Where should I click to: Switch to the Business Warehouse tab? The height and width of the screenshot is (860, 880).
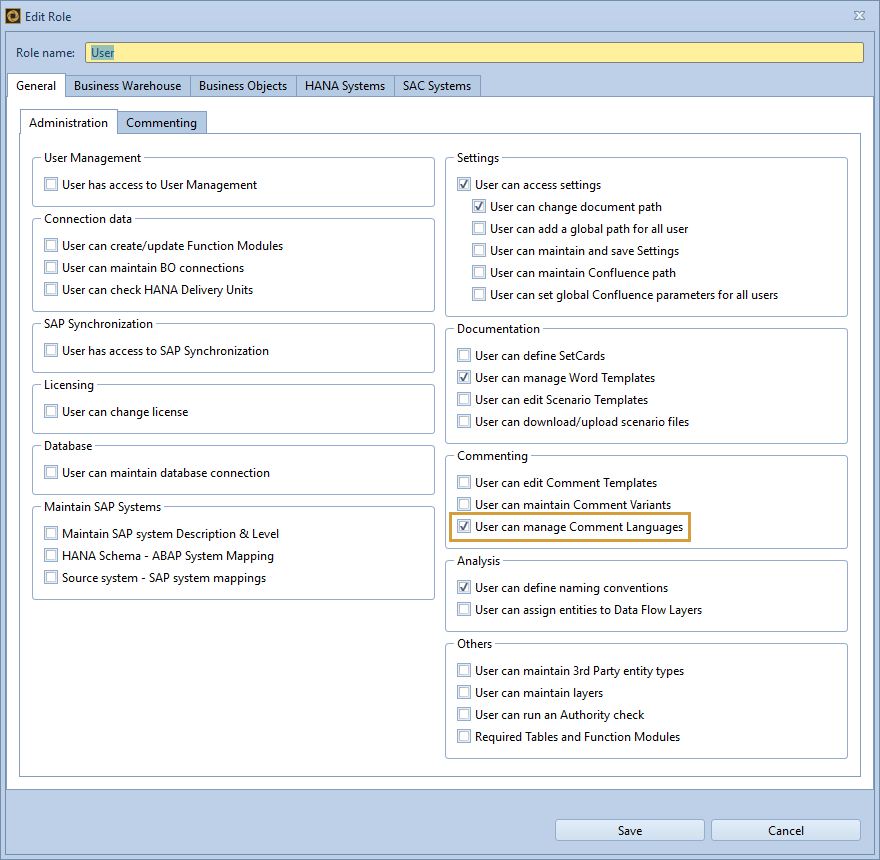point(127,86)
